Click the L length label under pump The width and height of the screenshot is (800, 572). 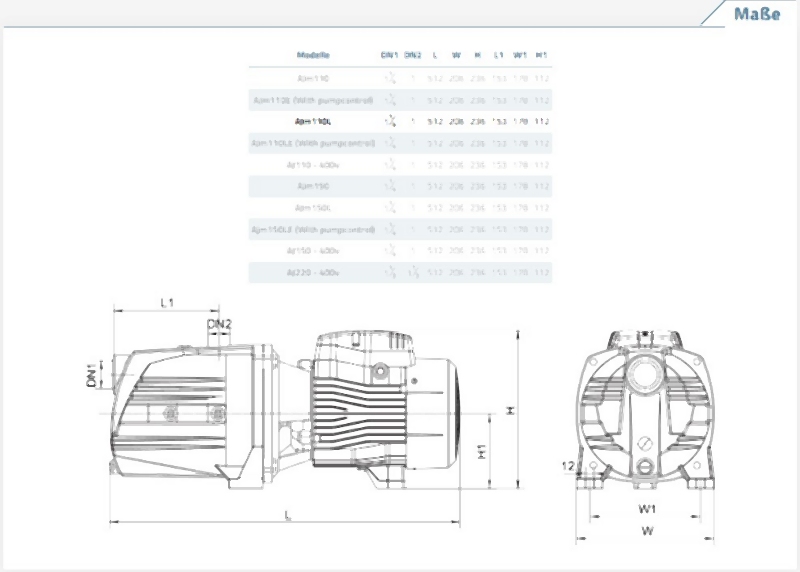[288, 515]
